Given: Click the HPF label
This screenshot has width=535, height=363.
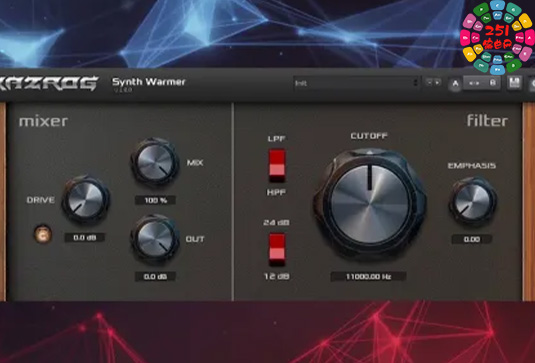Looking at the screenshot, I should click(276, 192).
